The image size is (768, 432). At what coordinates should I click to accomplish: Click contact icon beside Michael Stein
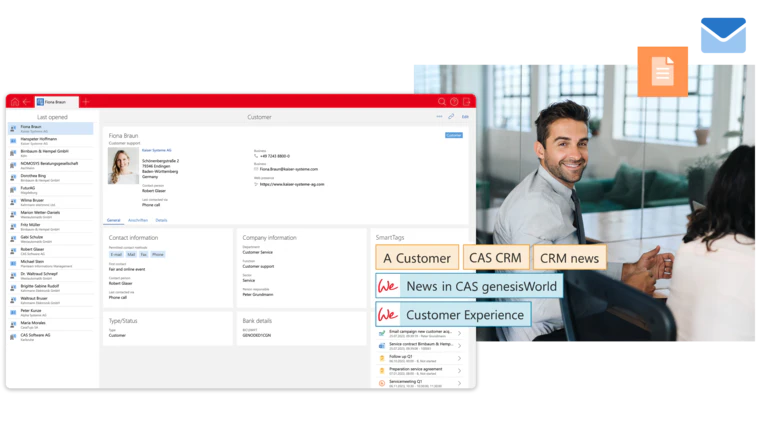pyautogui.click(x=13, y=264)
